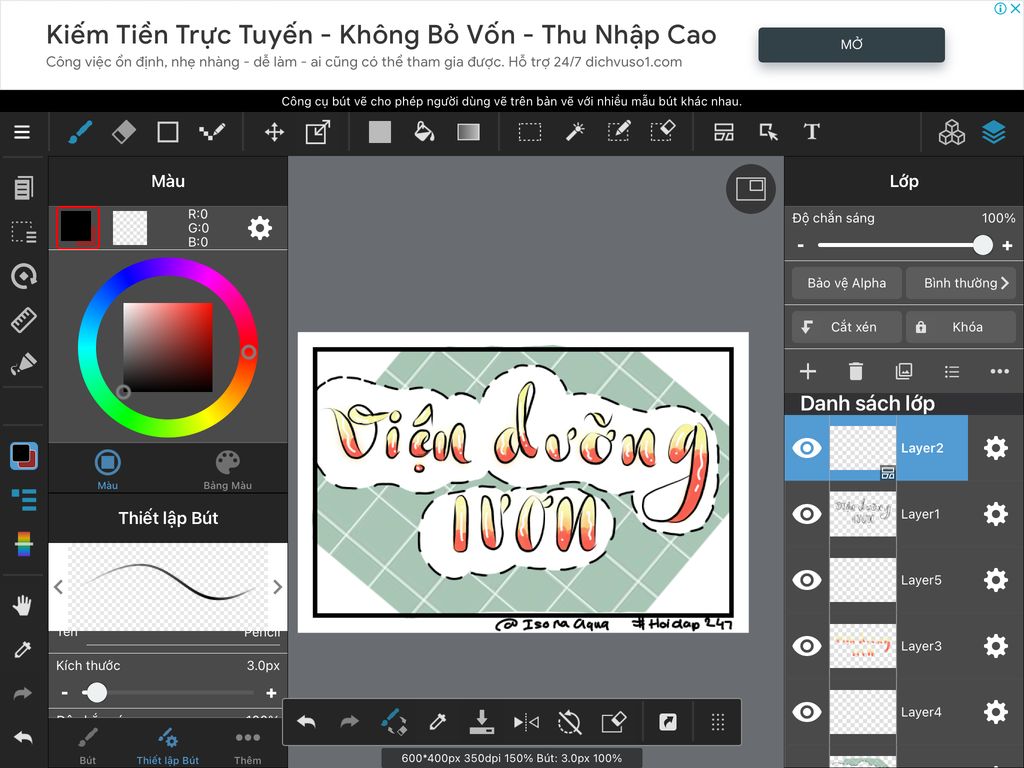
Task: Toggle visibility of Layer3
Action: click(x=807, y=646)
